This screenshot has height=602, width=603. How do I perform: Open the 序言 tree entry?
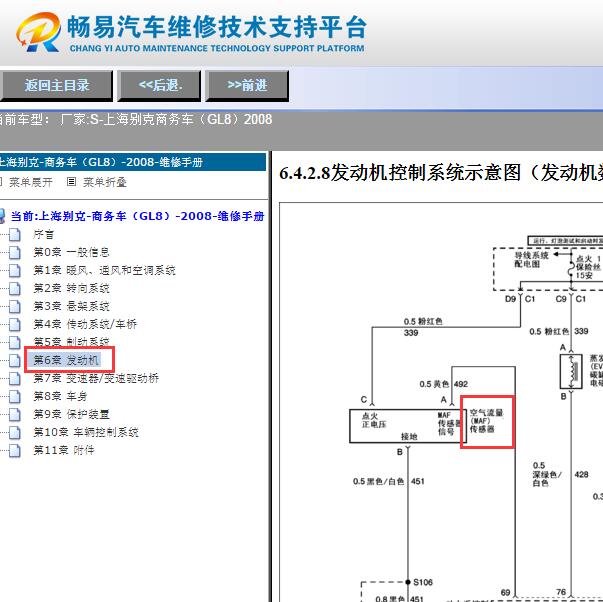tap(43, 234)
